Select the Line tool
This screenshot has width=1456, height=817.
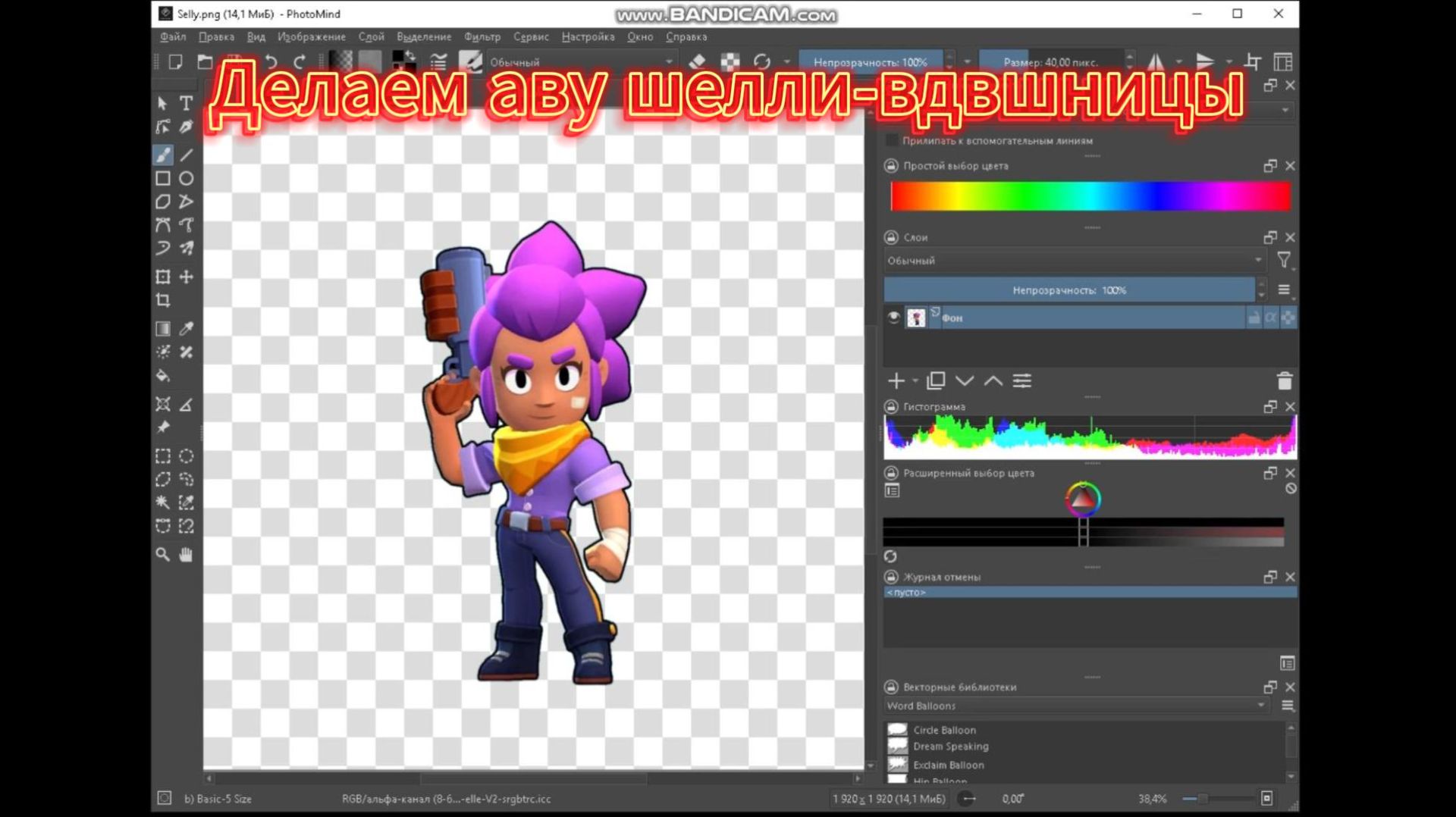[x=186, y=155]
